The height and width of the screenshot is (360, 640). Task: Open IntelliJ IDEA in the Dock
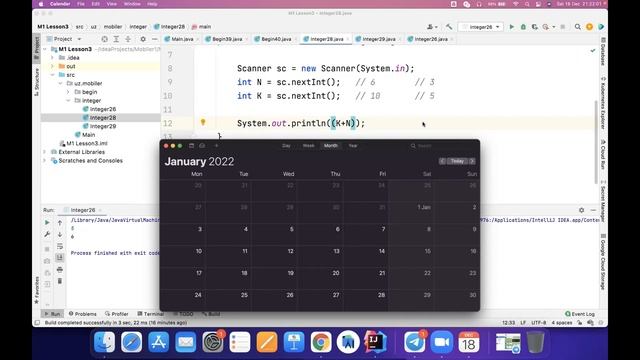point(375,342)
